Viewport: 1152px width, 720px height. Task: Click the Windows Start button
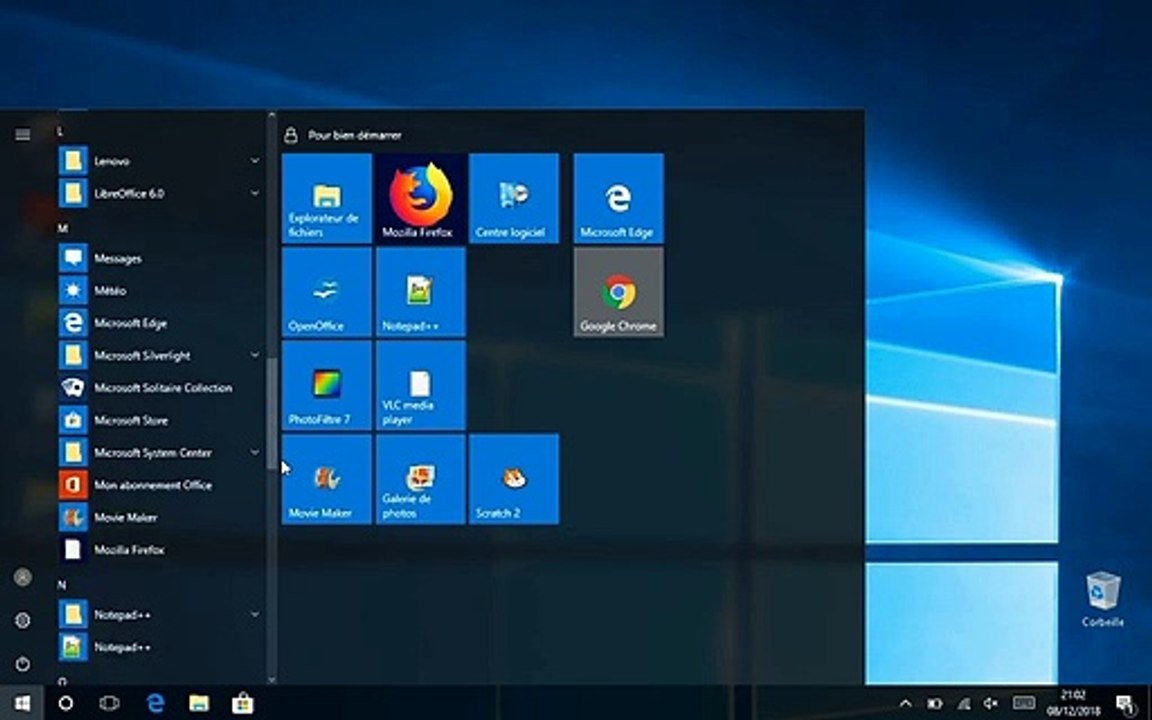click(22, 703)
